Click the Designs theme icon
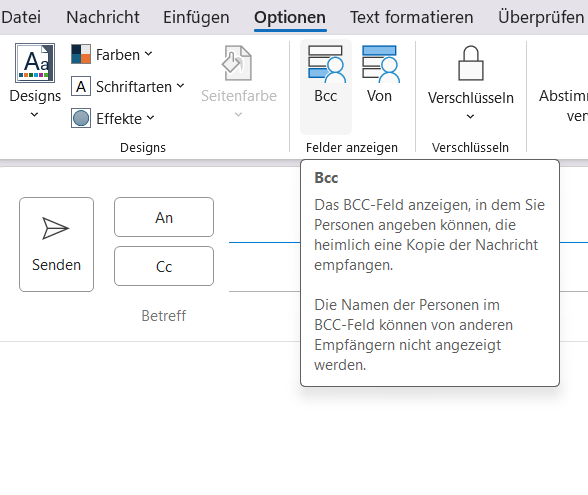 [x=35, y=63]
